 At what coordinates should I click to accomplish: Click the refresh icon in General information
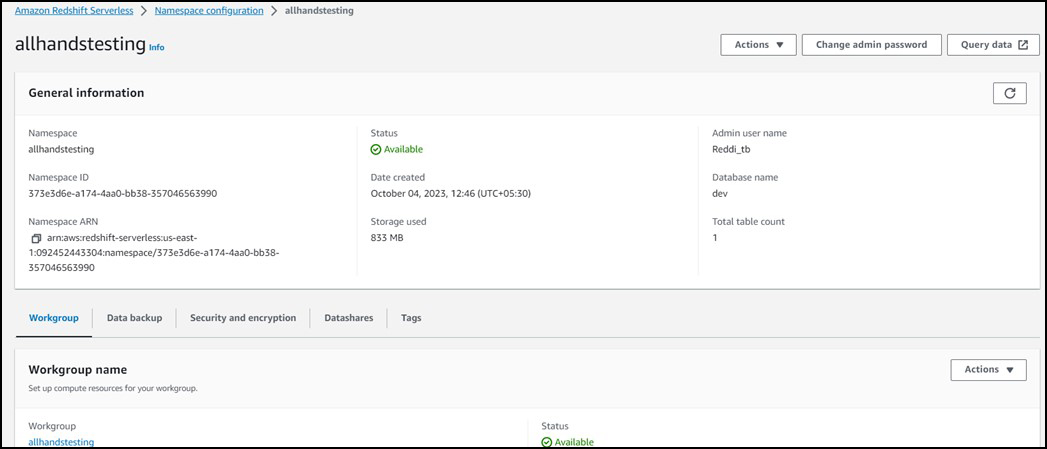pyautogui.click(x=1009, y=93)
